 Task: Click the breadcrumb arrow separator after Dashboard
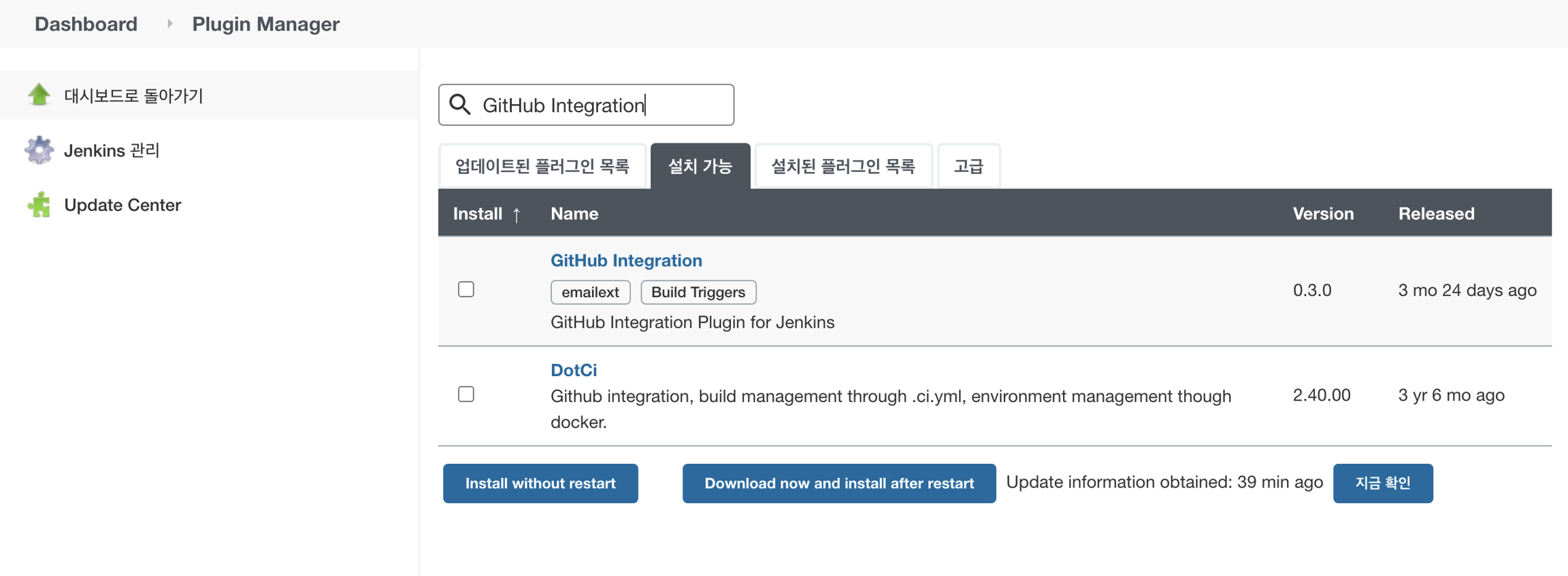pos(169,24)
